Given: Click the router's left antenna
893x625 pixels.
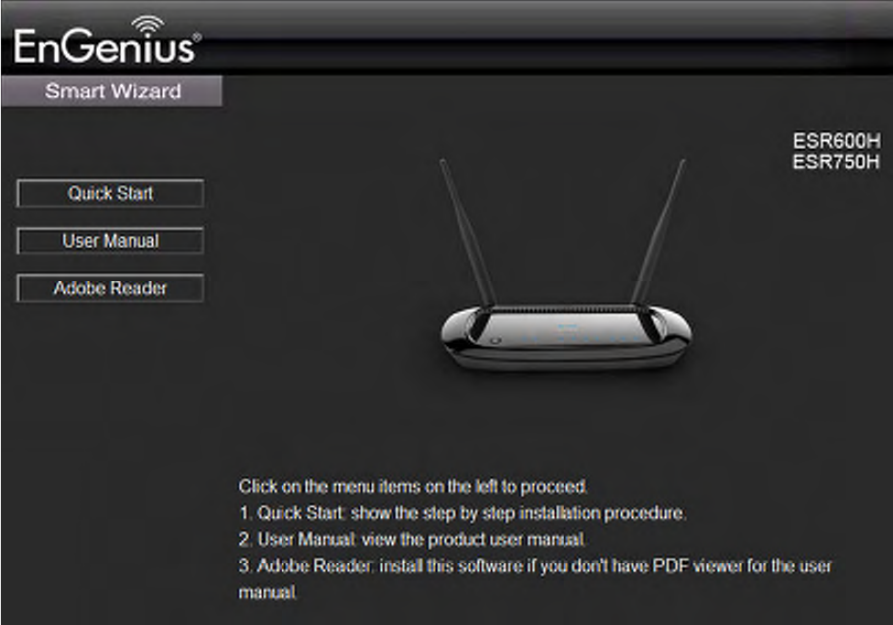Looking at the screenshot, I should coord(468,234).
